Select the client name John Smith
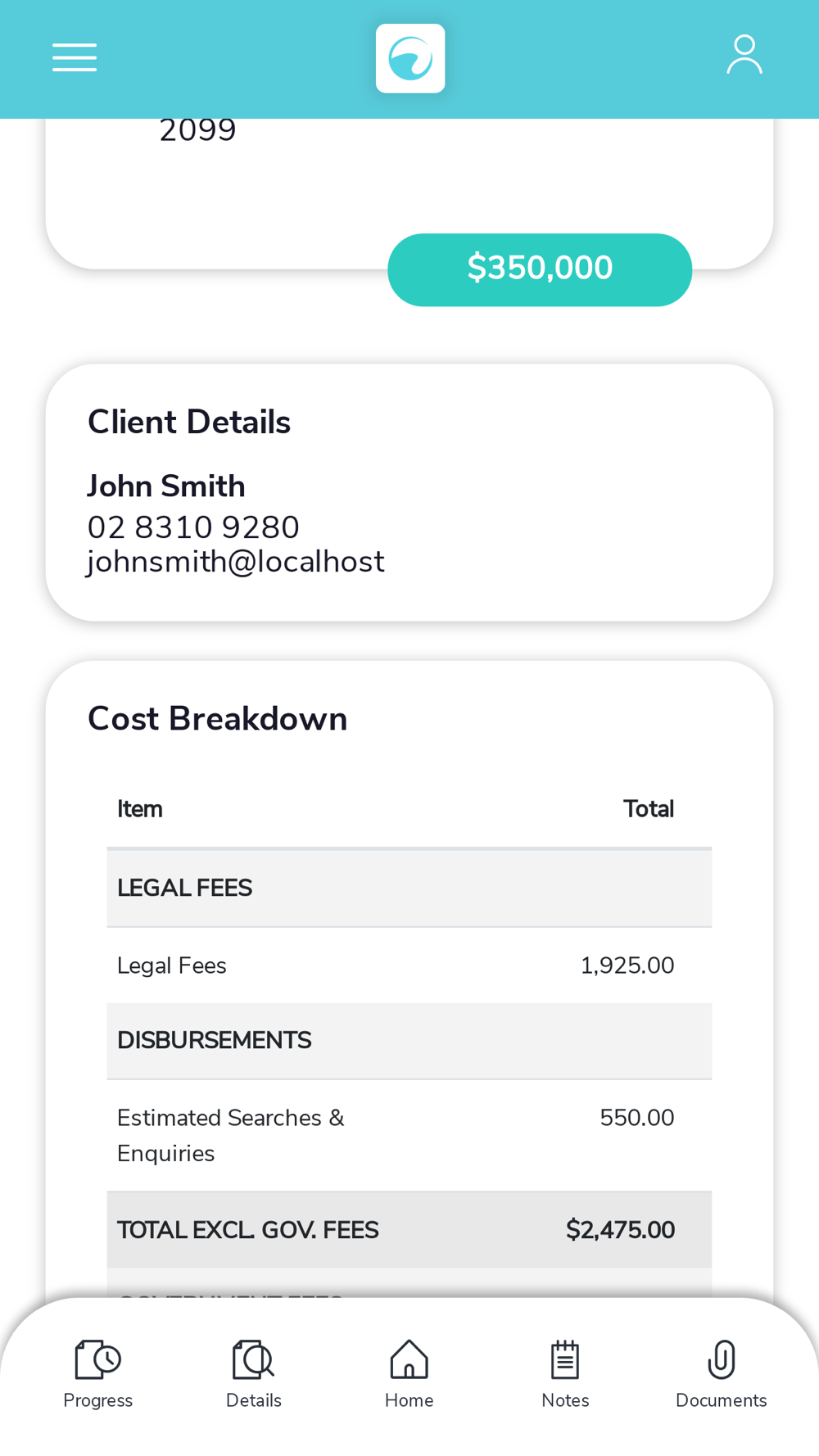819x1456 pixels. [x=166, y=486]
